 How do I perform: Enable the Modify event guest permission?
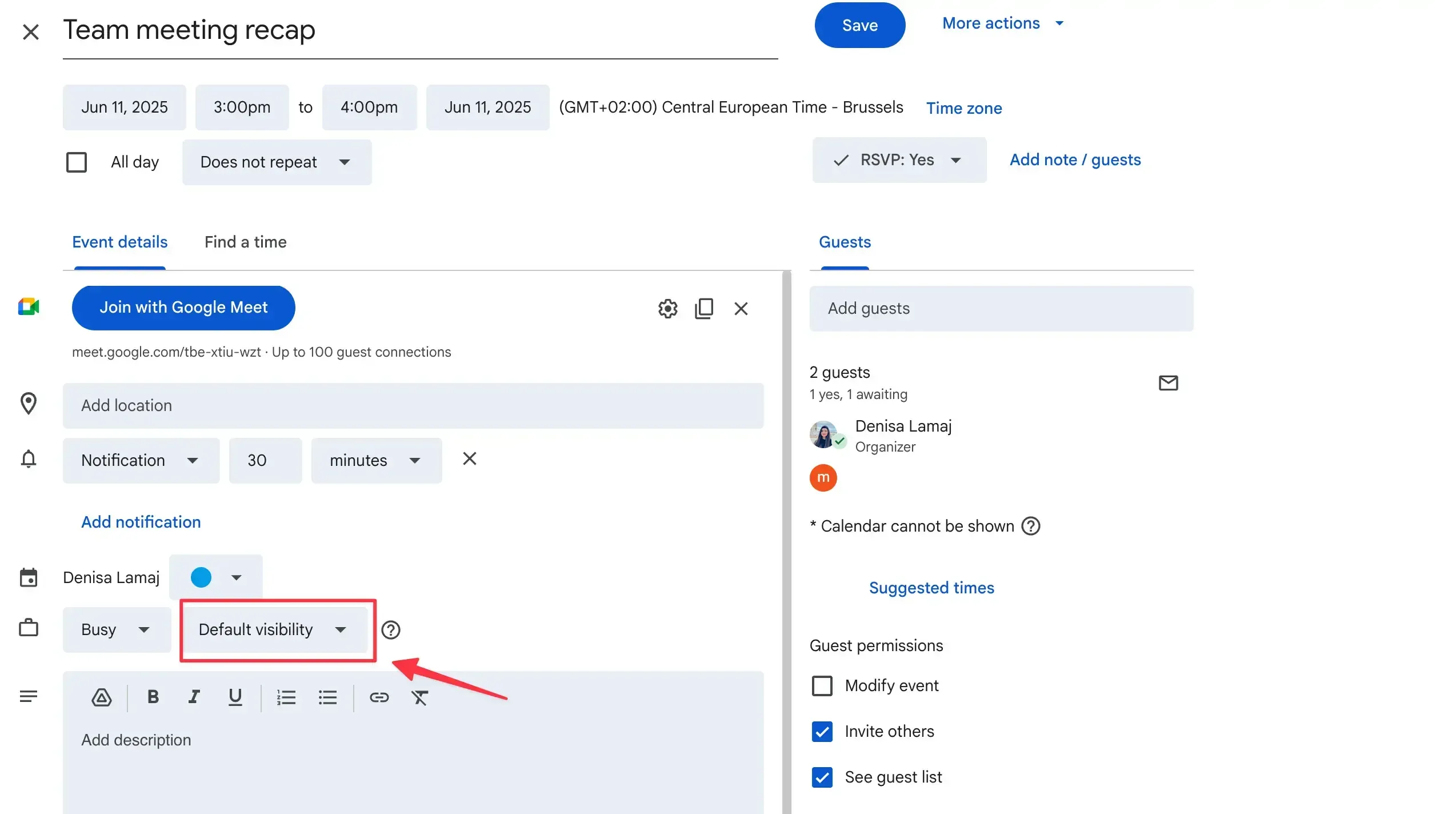click(x=822, y=685)
